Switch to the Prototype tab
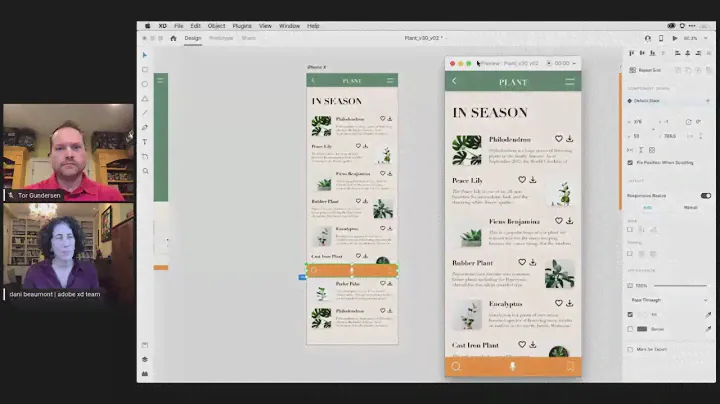This screenshot has height=404, width=720. [x=221, y=38]
